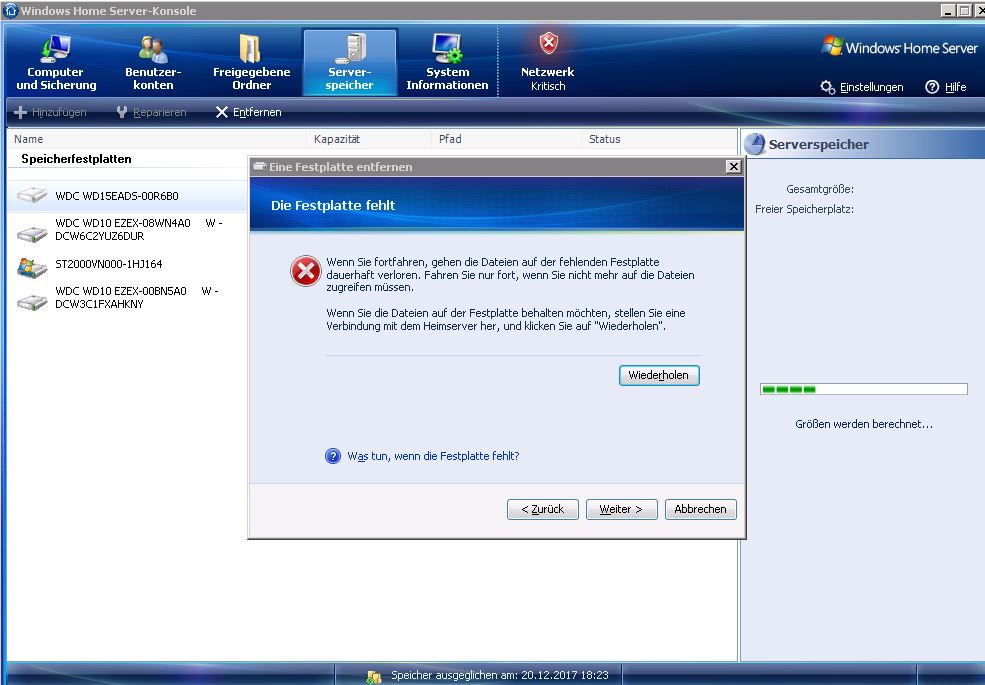Image resolution: width=985 pixels, height=685 pixels.
Task: Select the WDC WD10 EZEX-08WN4A0 drive
Action: [122, 230]
